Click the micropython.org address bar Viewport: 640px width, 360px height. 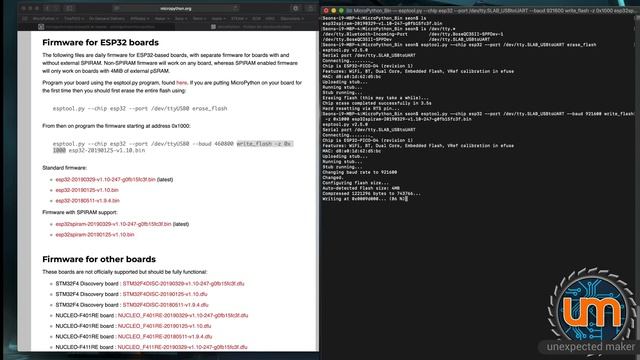pyautogui.click(x=176, y=8)
